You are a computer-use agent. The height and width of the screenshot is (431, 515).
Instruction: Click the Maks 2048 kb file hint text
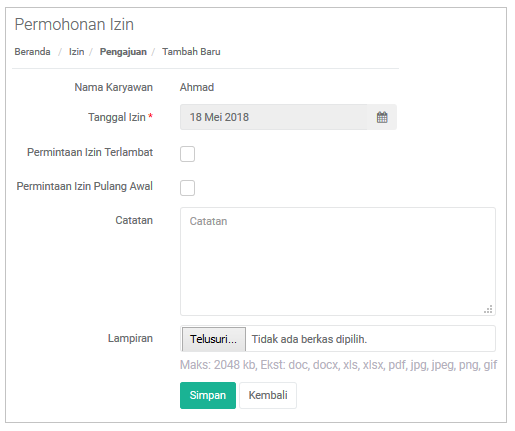[339, 365]
